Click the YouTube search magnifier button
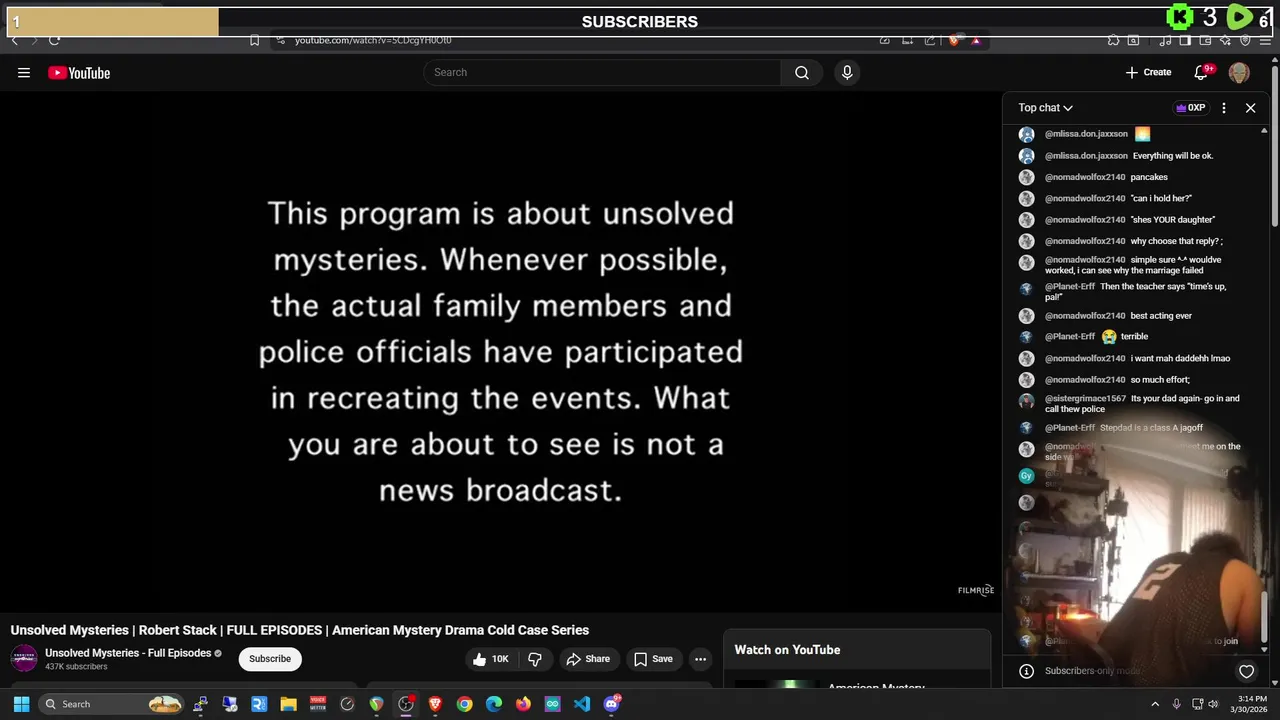Screen dimensions: 1280x720 [802, 72]
